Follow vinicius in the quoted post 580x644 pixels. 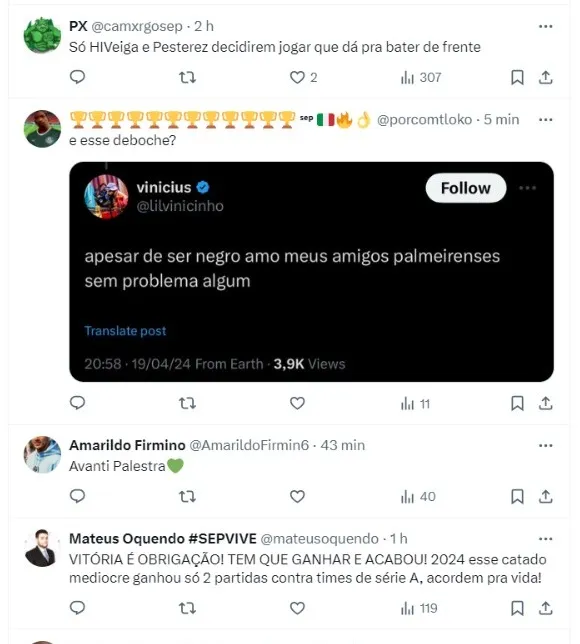click(466, 188)
